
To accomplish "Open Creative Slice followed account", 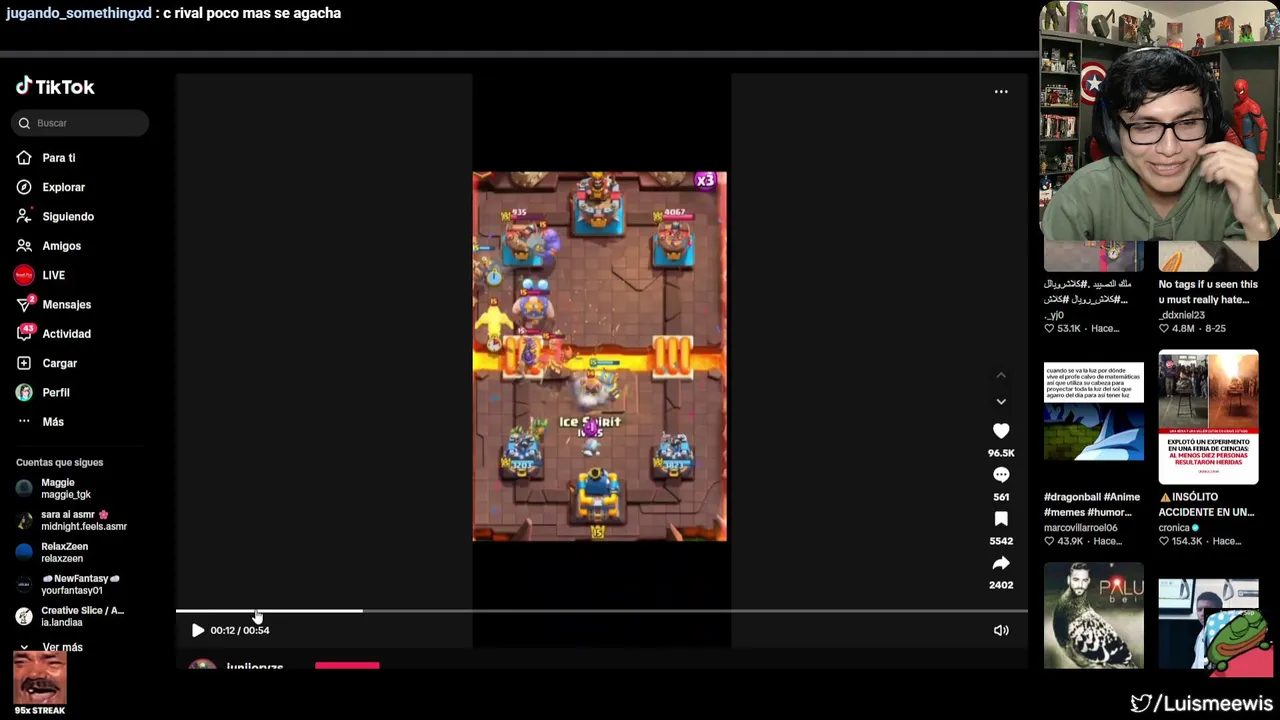I will click(72, 616).
